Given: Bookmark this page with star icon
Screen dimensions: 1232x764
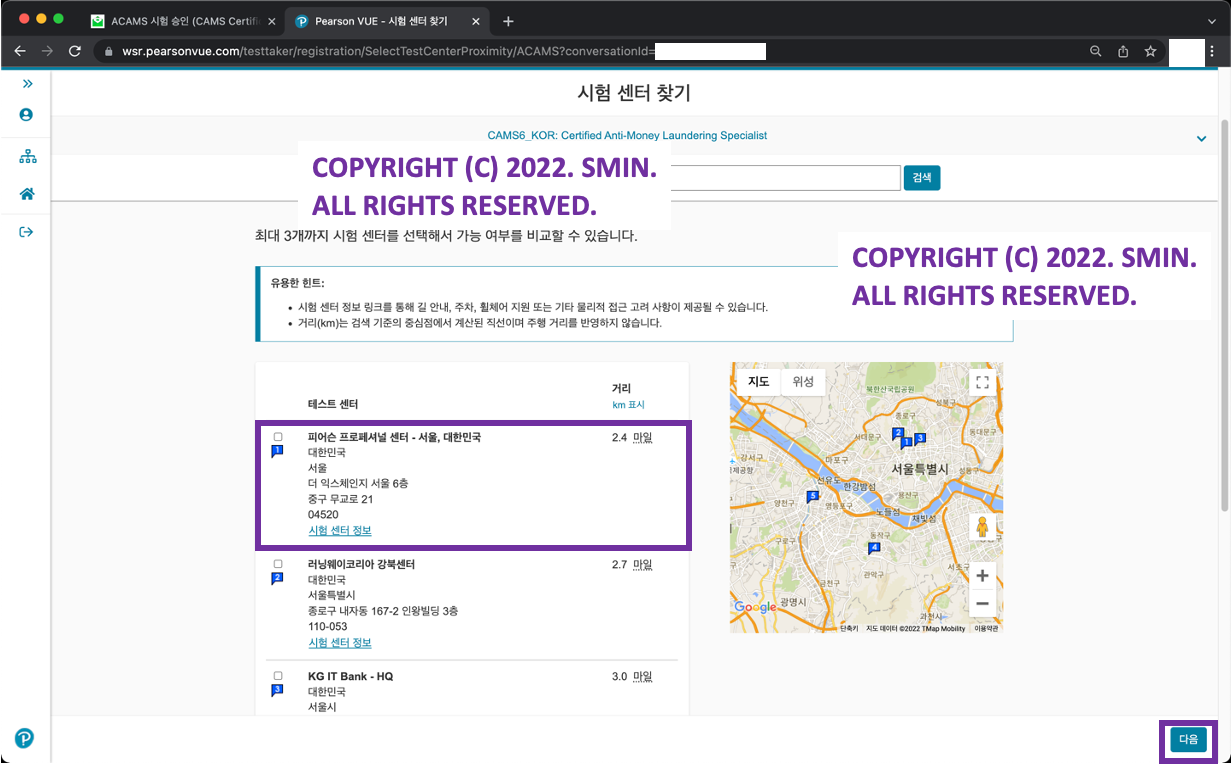Looking at the screenshot, I should click(1150, 51).
